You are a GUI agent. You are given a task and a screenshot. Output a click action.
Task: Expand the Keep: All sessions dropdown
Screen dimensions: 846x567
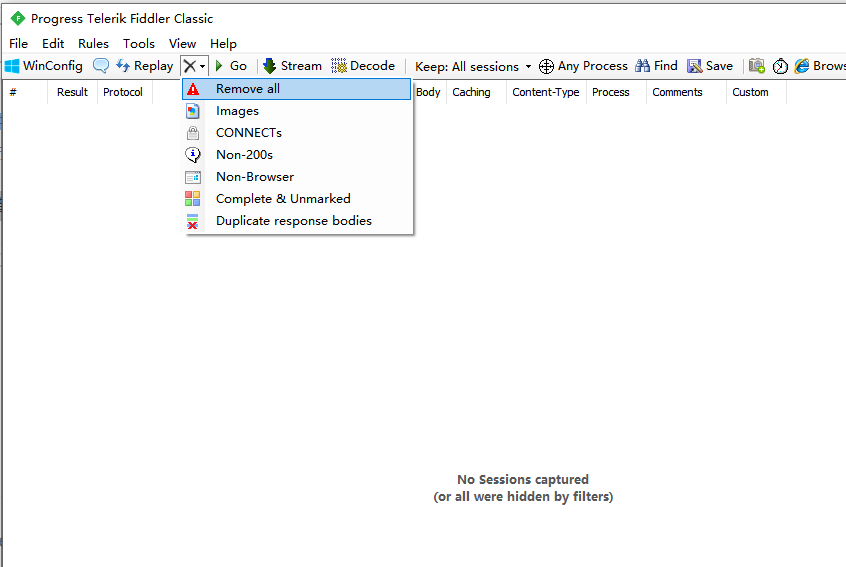(x=473, y=66)
